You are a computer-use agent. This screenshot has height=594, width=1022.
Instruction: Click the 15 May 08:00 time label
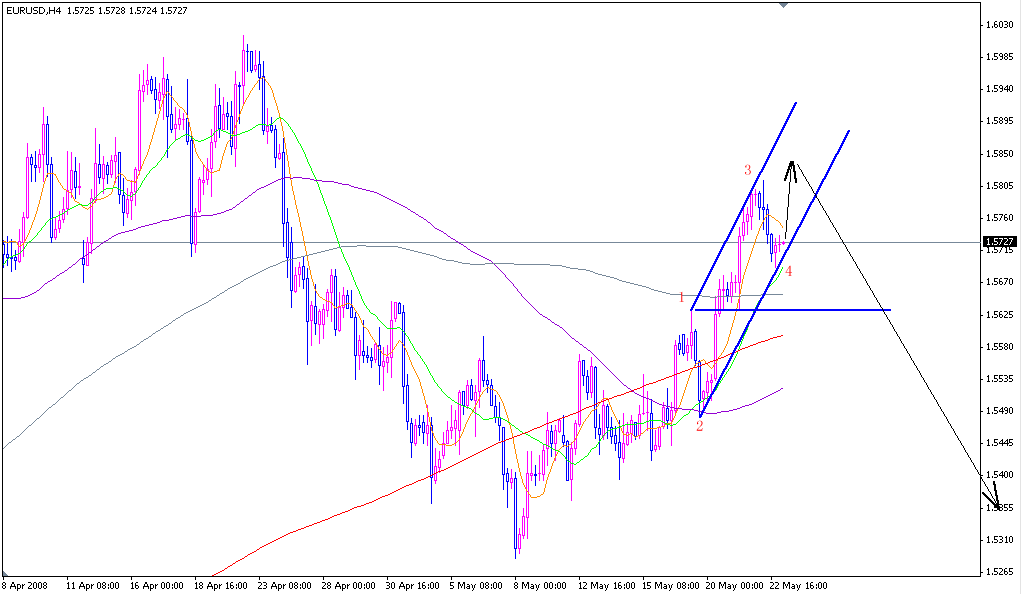click(671, 586)
